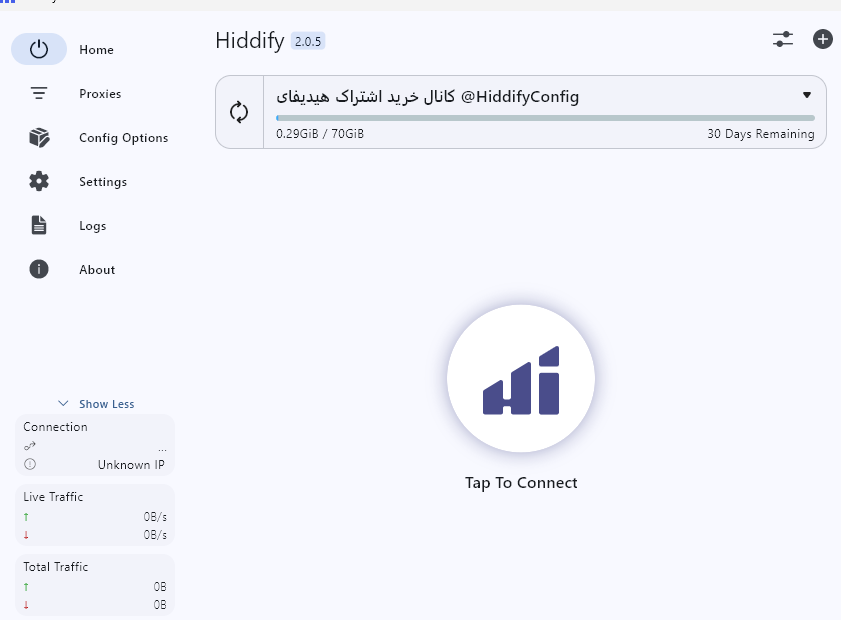Select the Home power icon in sidebar
The image size is (841, 620).
38,49
